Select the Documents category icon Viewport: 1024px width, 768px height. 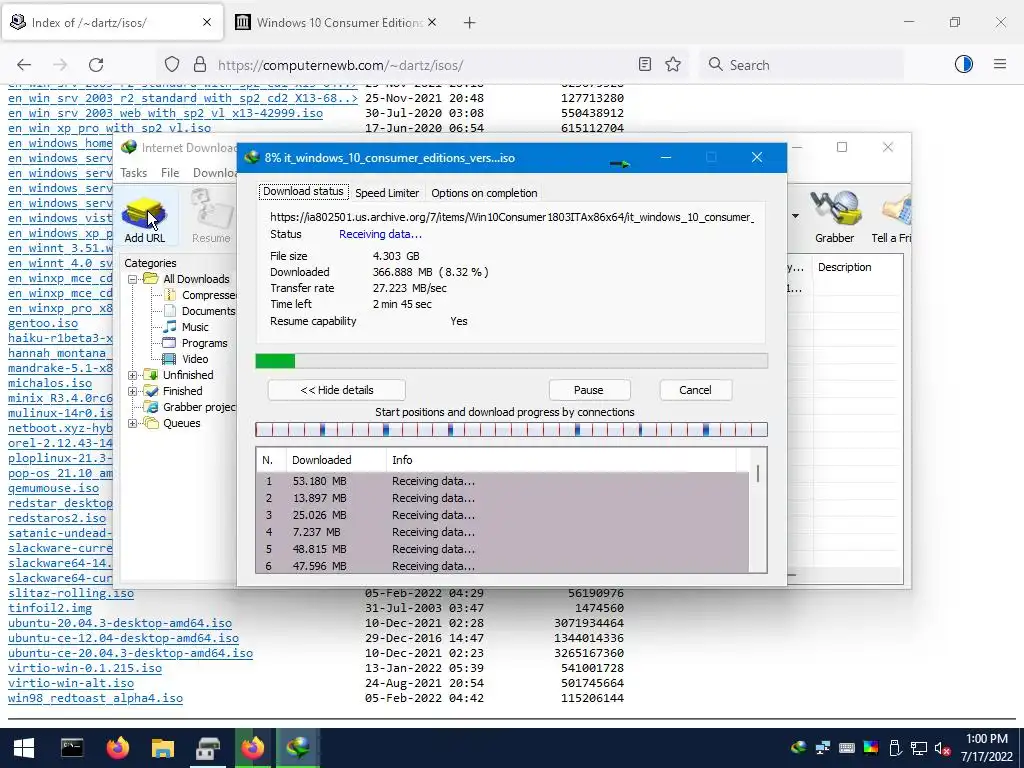[170, 311]
